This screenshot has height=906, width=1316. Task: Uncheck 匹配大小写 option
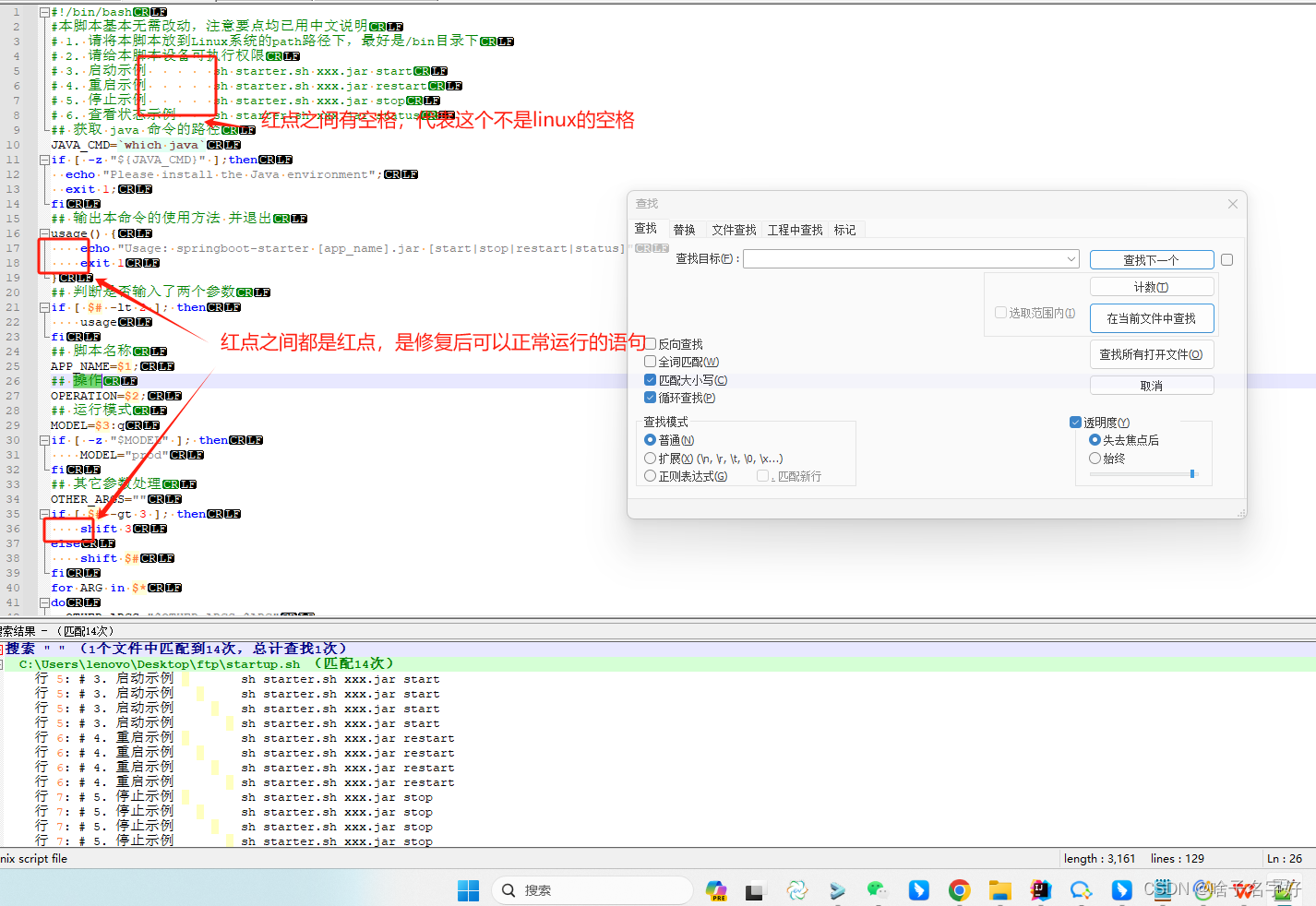point(651,380)
